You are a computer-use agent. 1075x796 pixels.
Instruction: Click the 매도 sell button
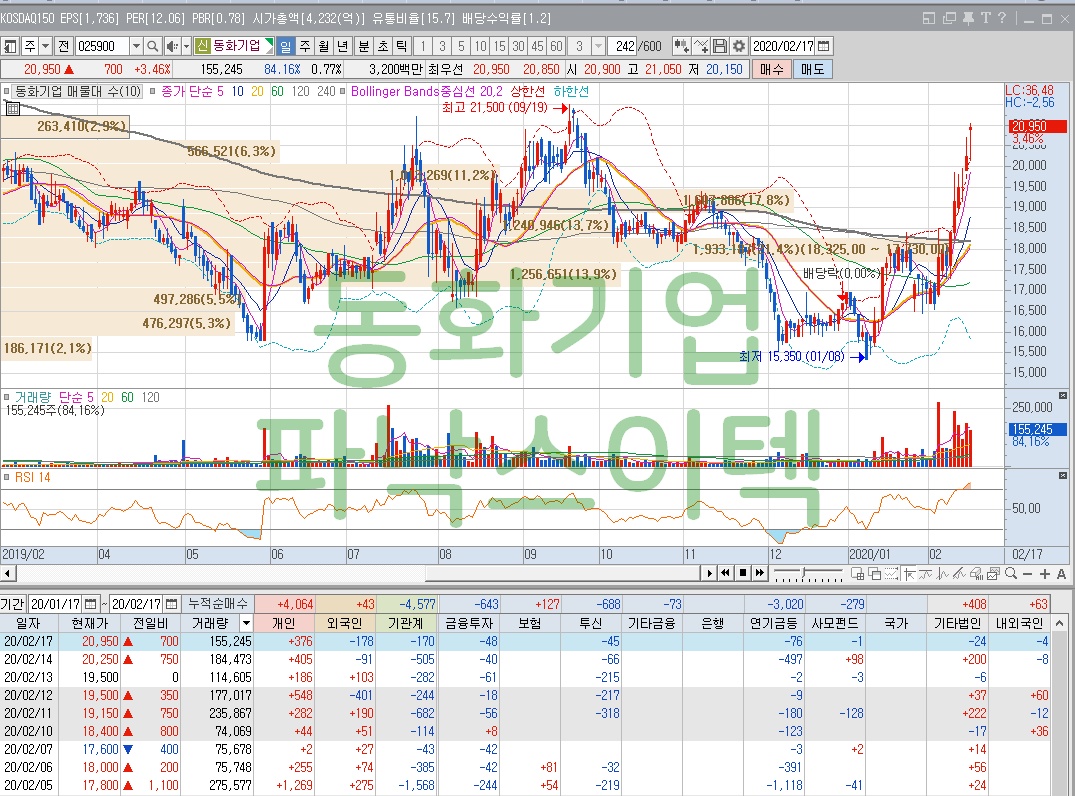812,69
